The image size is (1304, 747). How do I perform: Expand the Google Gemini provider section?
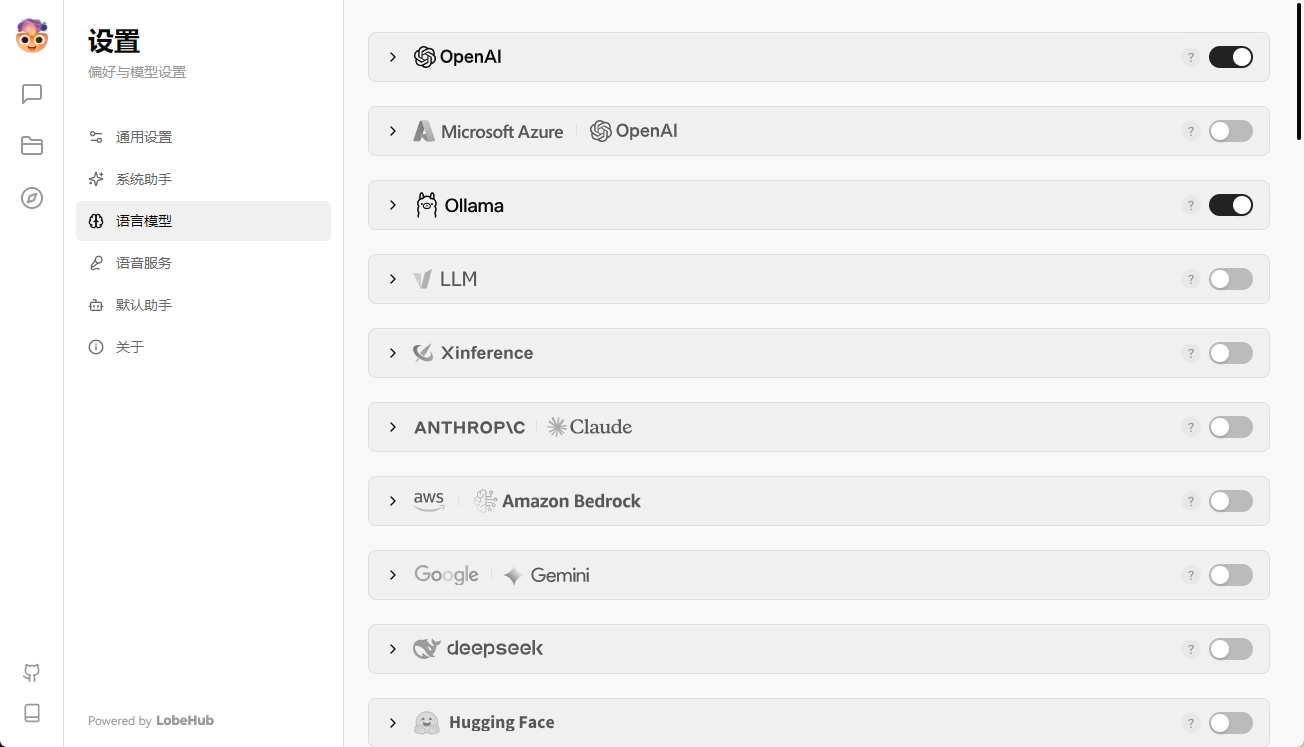[x=393, y=575]
